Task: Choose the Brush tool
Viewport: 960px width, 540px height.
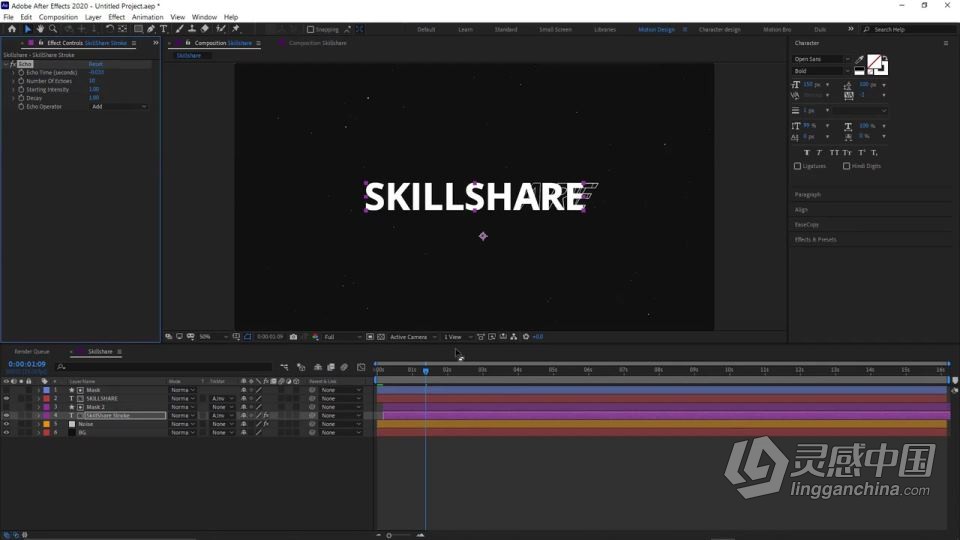Action: [179, 29]
